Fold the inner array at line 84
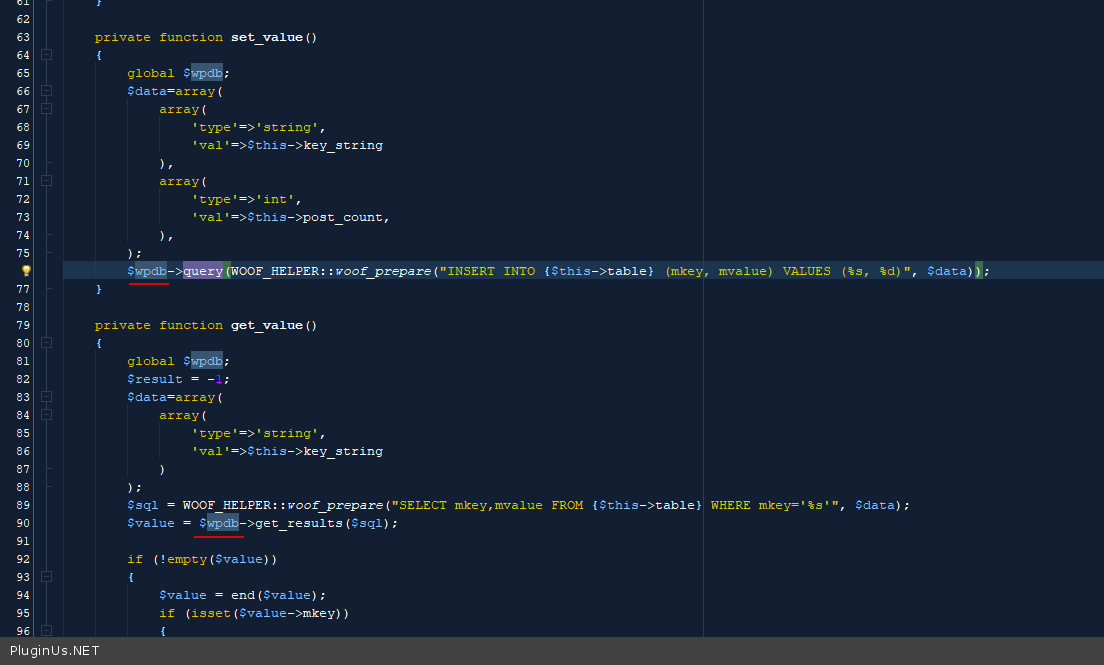 [46, 415]
